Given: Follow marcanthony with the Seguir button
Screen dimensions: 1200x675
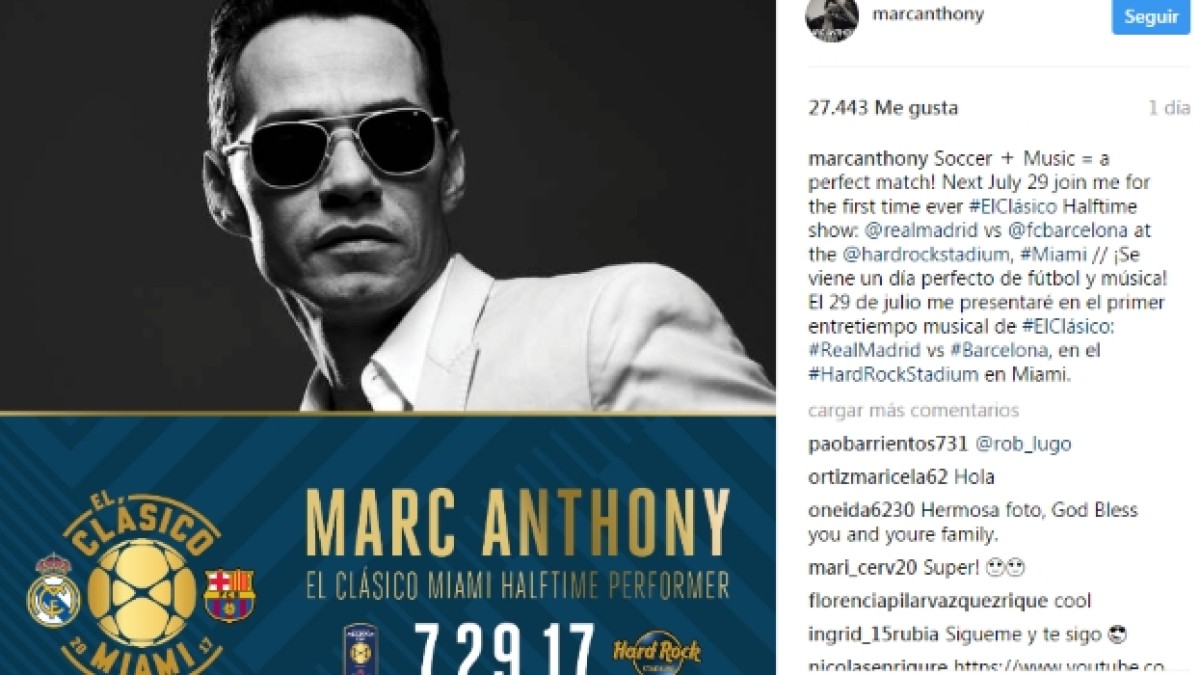Looking at the screenshot, I should coord(1151,17).
